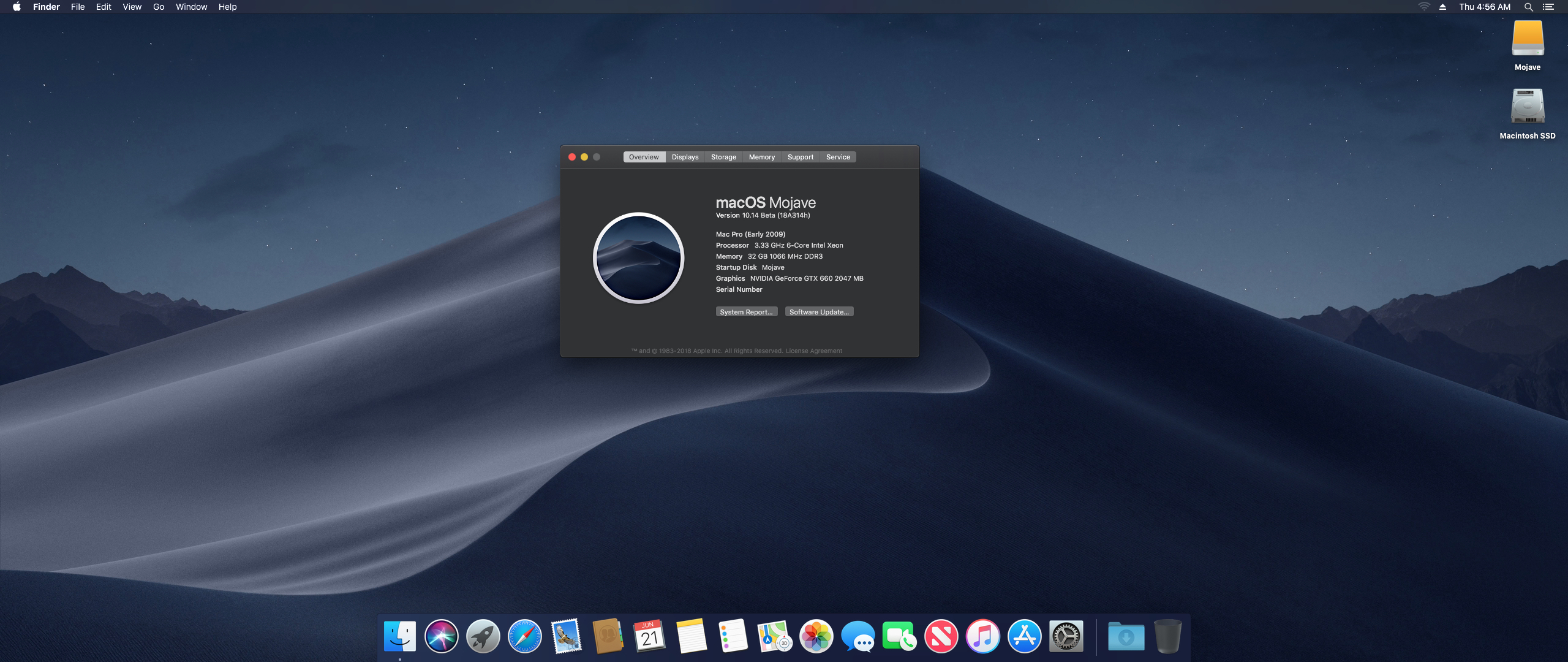
Task: Open Launchpad rocket icon
Action: [483, 636]
